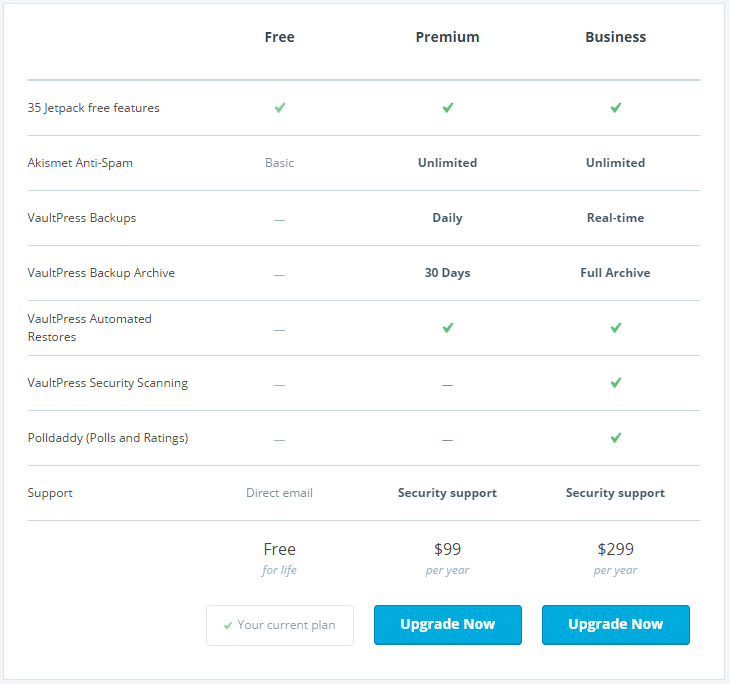Click the Business checkmark for Security Scanning
This screenshot has height=684, width=730.
click(616, 383)
